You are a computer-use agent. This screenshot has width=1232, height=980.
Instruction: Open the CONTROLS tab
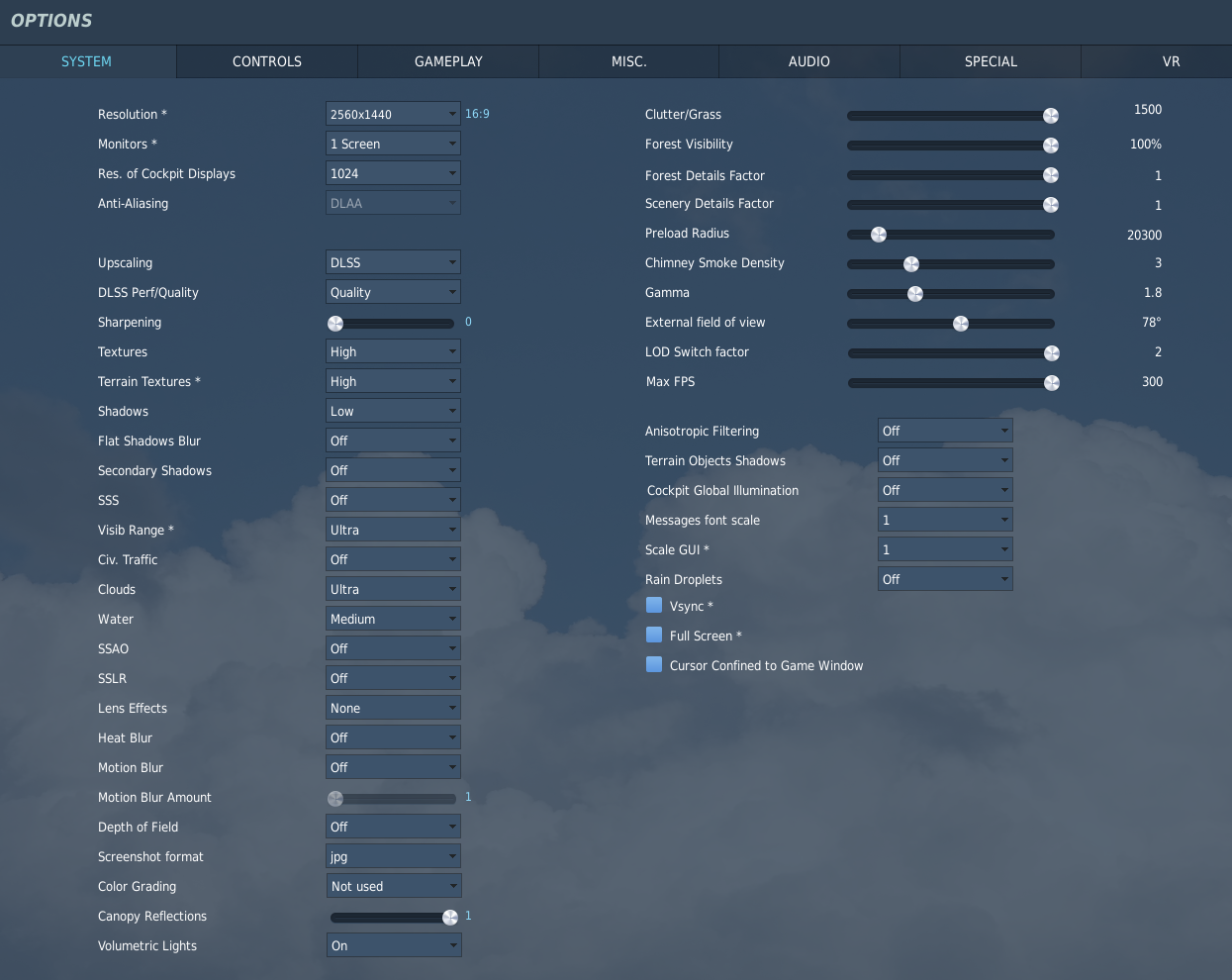[x=267, y=61]
